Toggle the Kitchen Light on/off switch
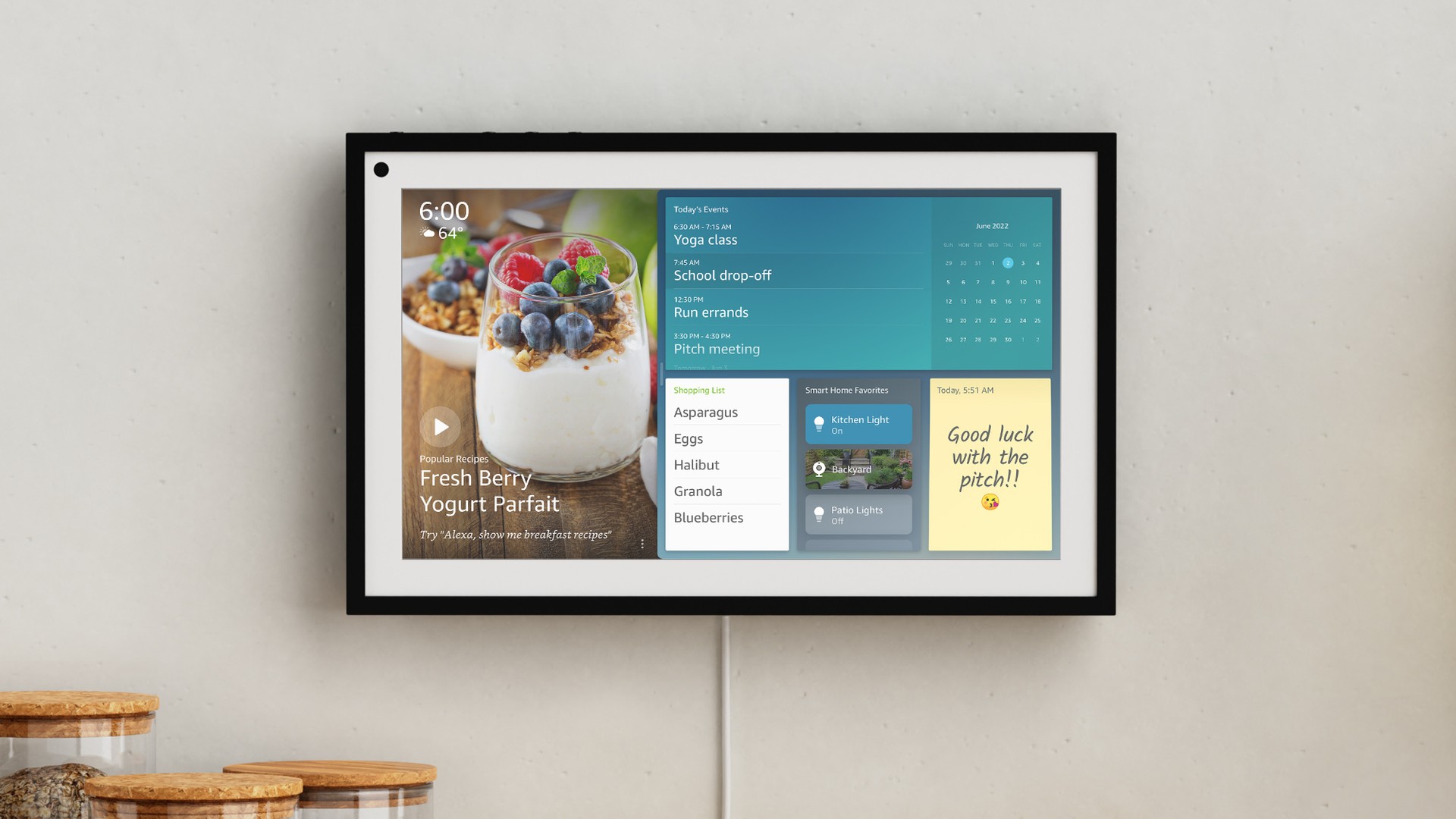Screen dimensions: 1456x819 click(858, 423)
